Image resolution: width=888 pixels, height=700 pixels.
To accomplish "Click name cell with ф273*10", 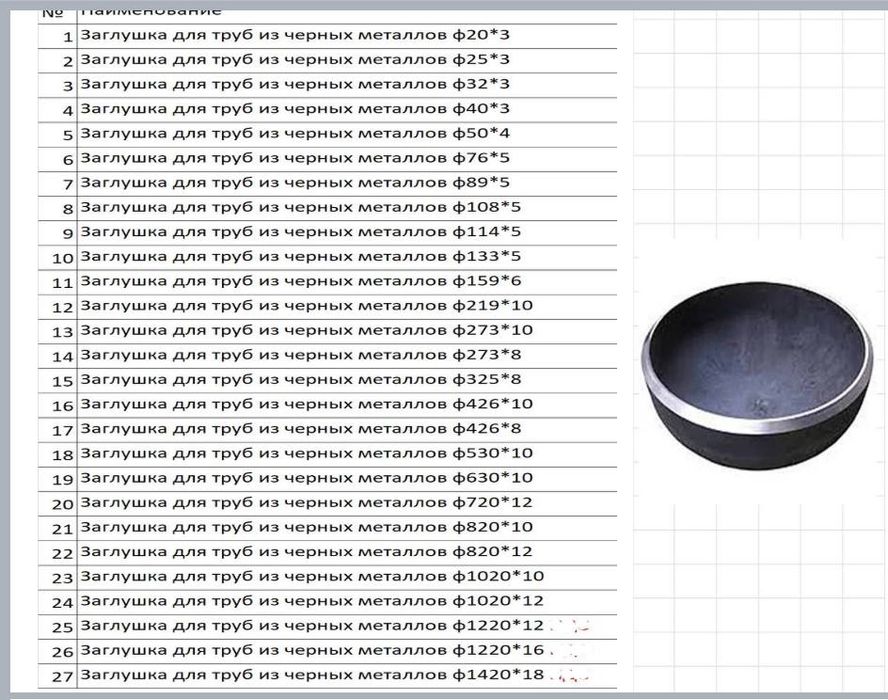I will tap(347, 332).
